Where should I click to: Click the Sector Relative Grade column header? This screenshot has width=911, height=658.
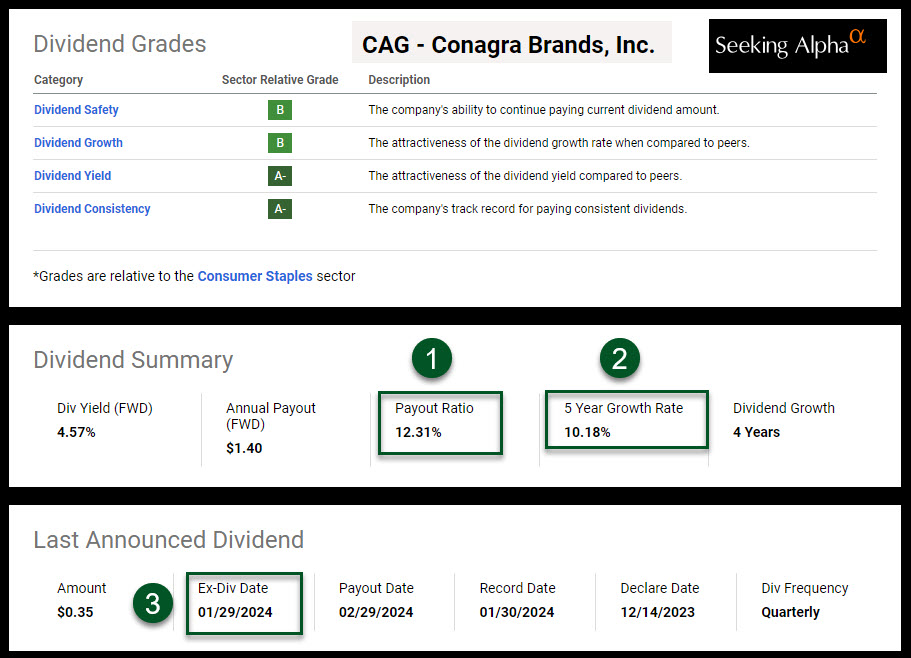click(280, 80)
